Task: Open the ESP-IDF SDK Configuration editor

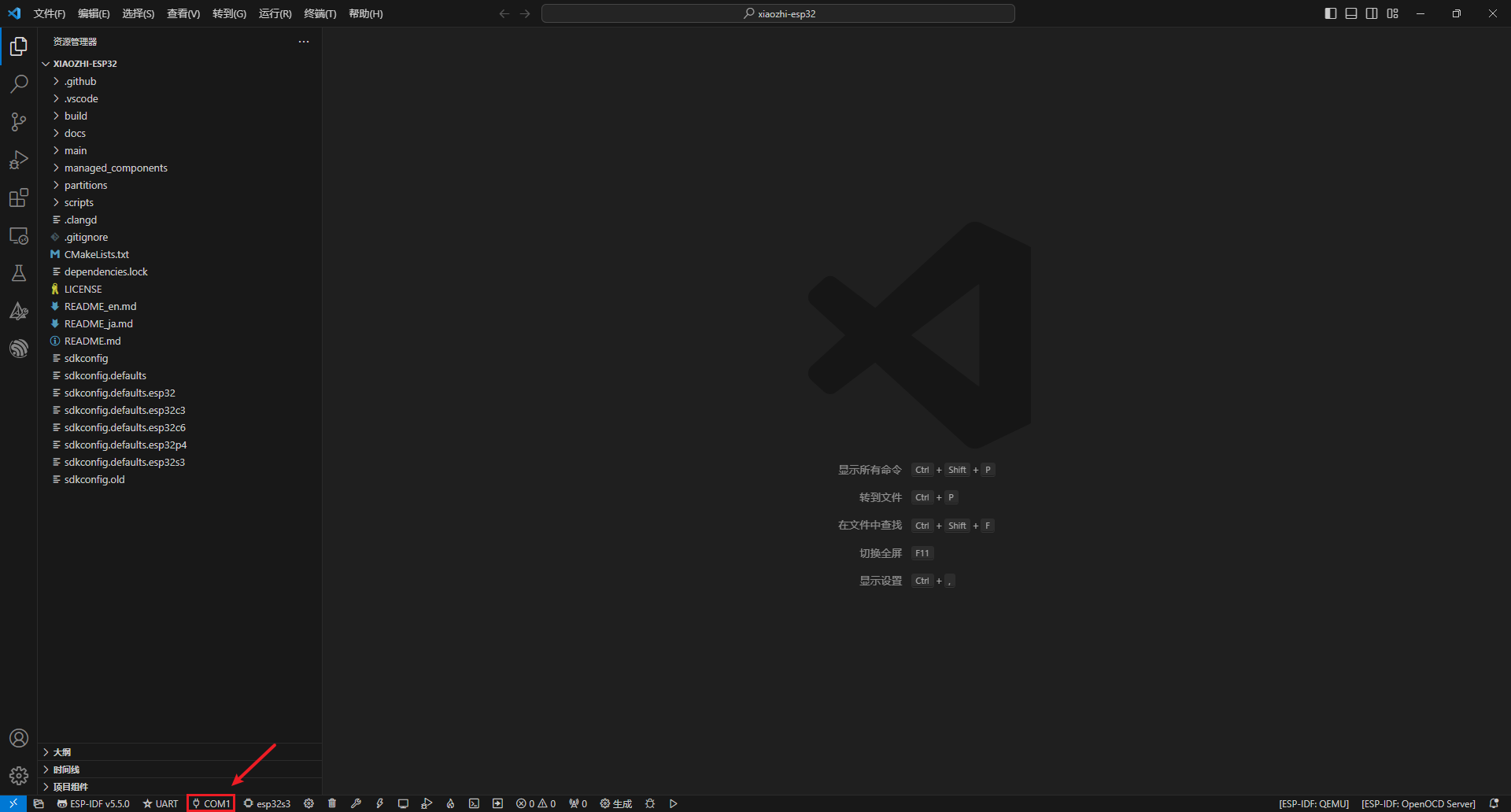Action: (x=308, y=803)
